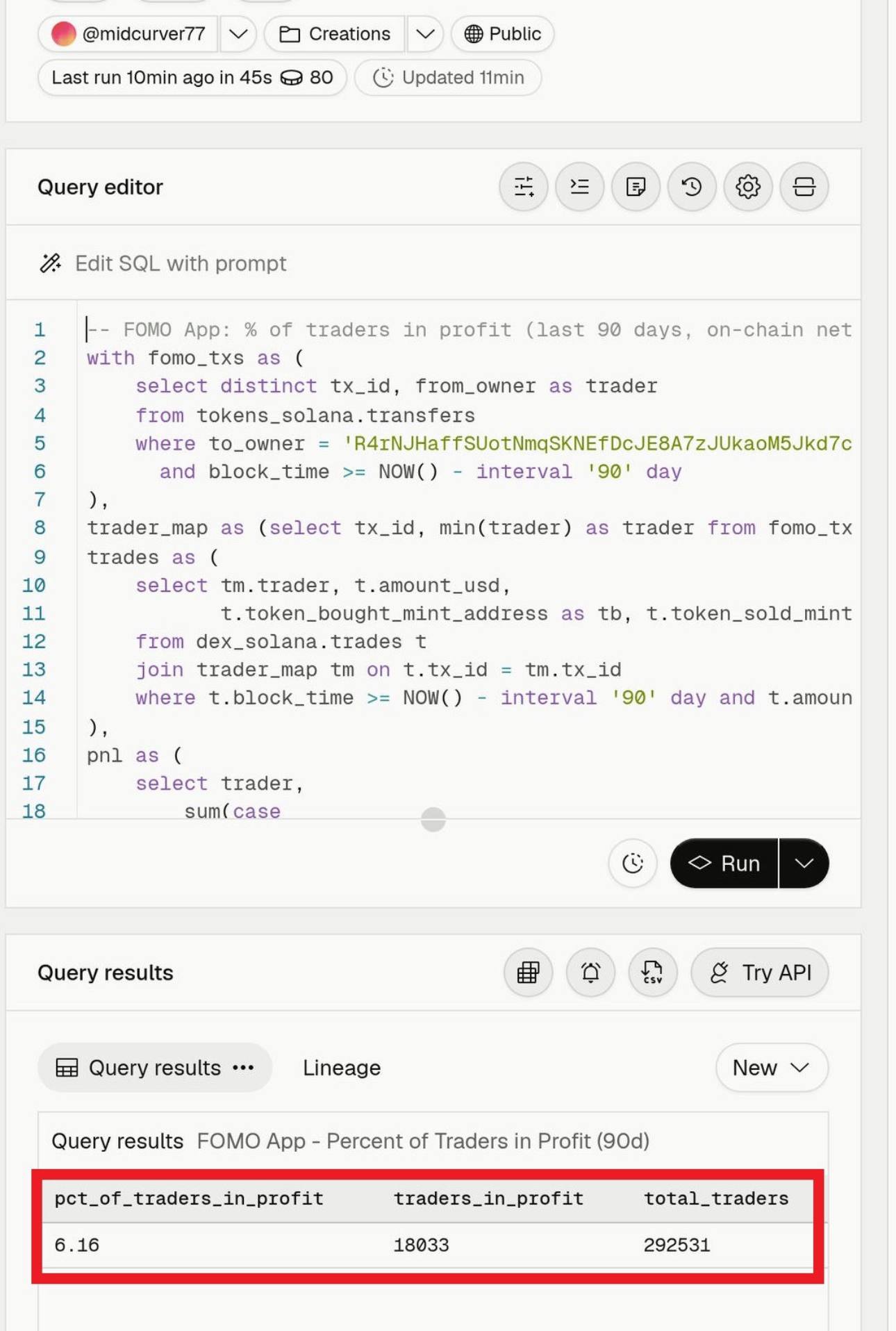
Task: Expand the Creations folder dropdown
Action: pos(425,34)
